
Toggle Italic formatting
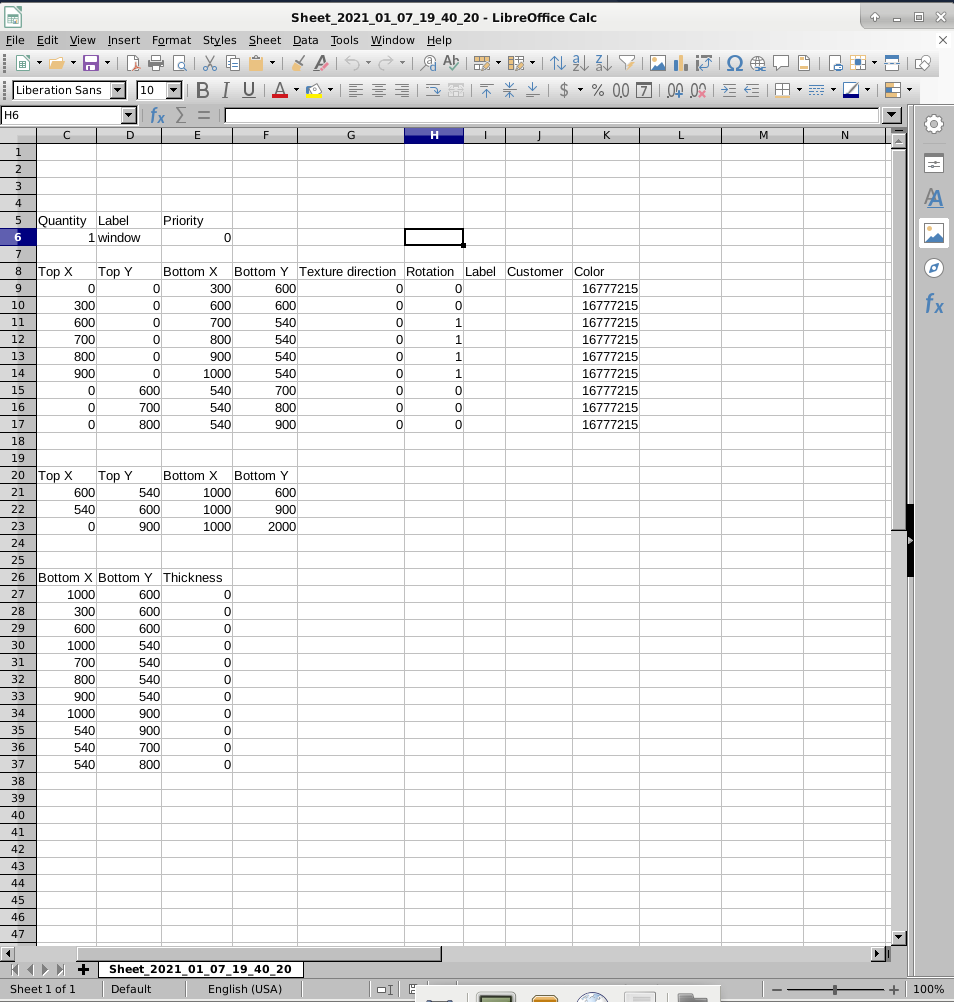point(226,90)
